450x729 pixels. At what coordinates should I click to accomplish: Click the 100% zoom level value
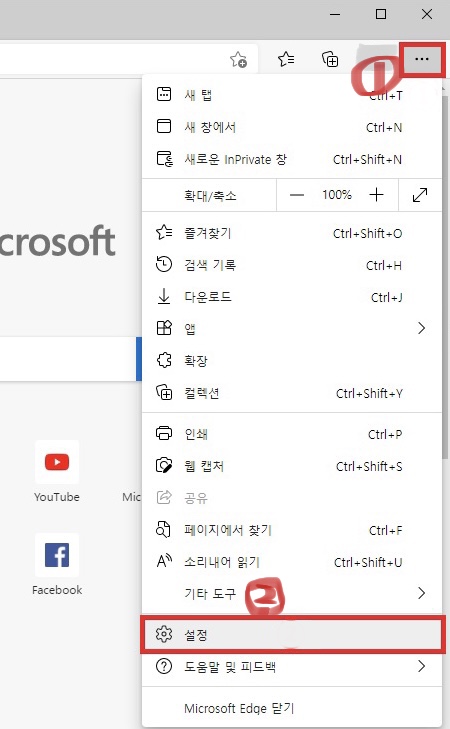pyautogui.click(x=337, y=195)
